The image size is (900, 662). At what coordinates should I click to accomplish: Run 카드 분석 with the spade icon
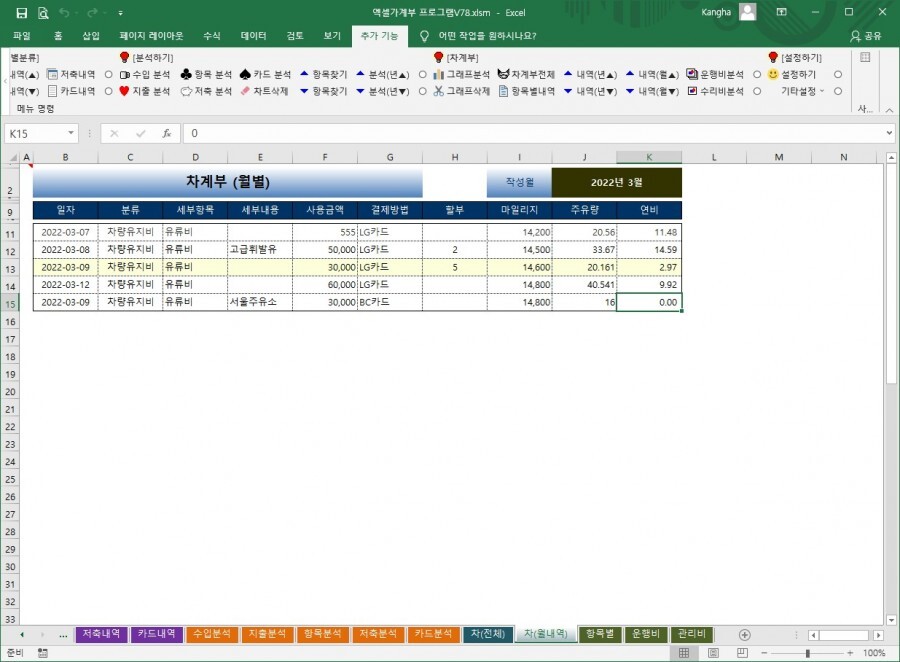265,75
